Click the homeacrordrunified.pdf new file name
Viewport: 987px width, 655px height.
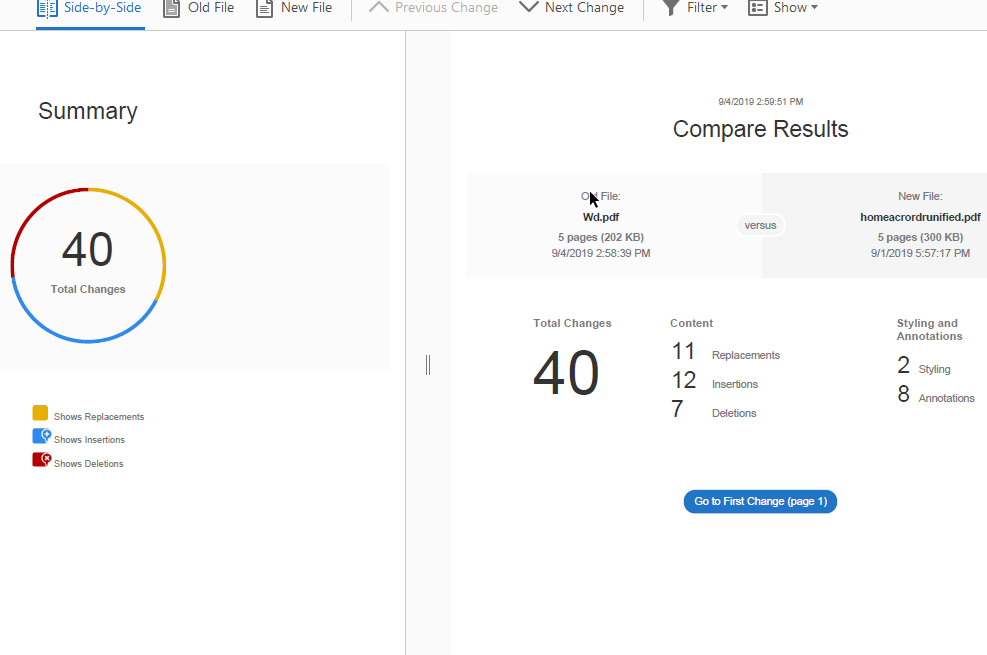pyautogui.click(x=920, y=217)
